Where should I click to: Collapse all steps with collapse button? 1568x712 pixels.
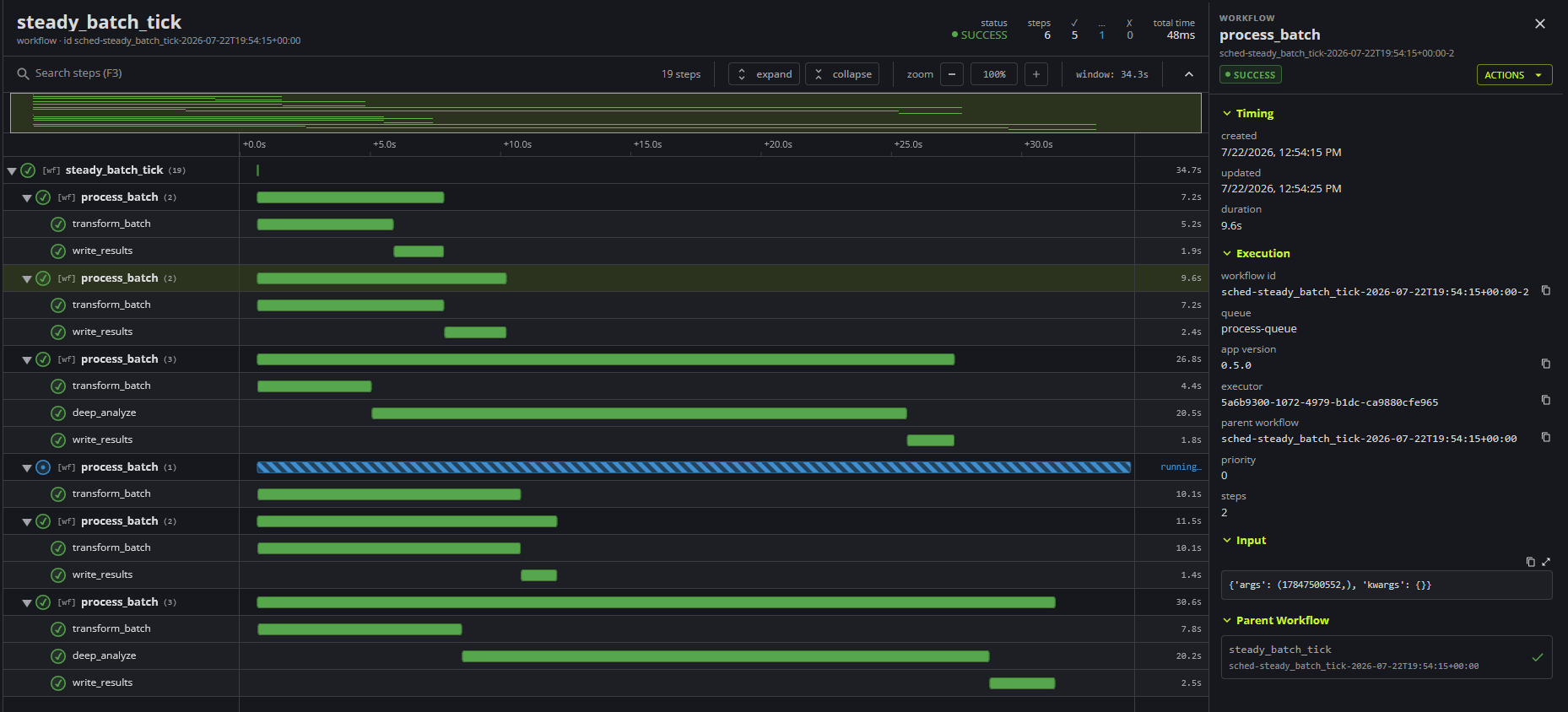(842, 74)
